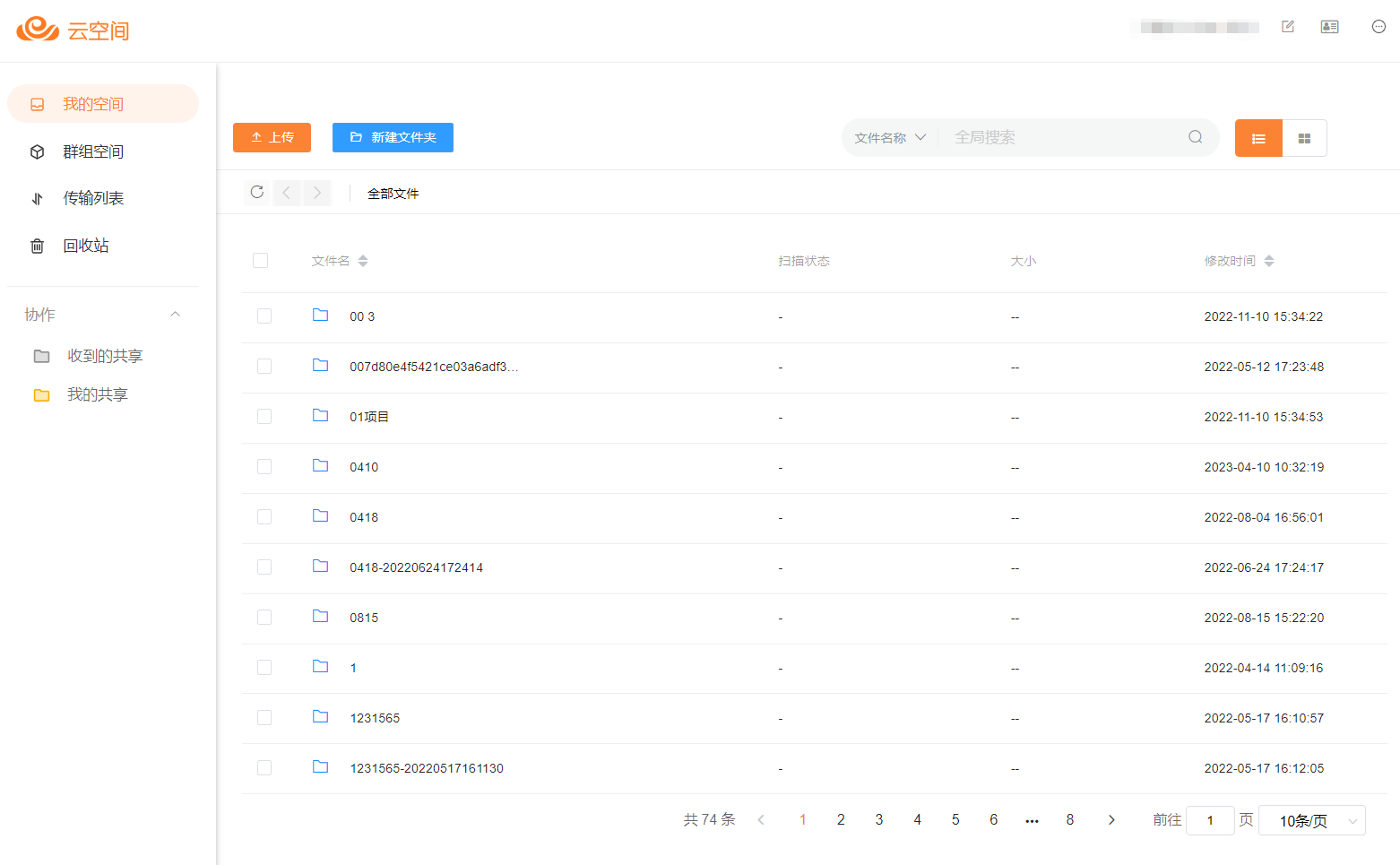Open the 10条/页 page size dropdown

coord(1311,820)
